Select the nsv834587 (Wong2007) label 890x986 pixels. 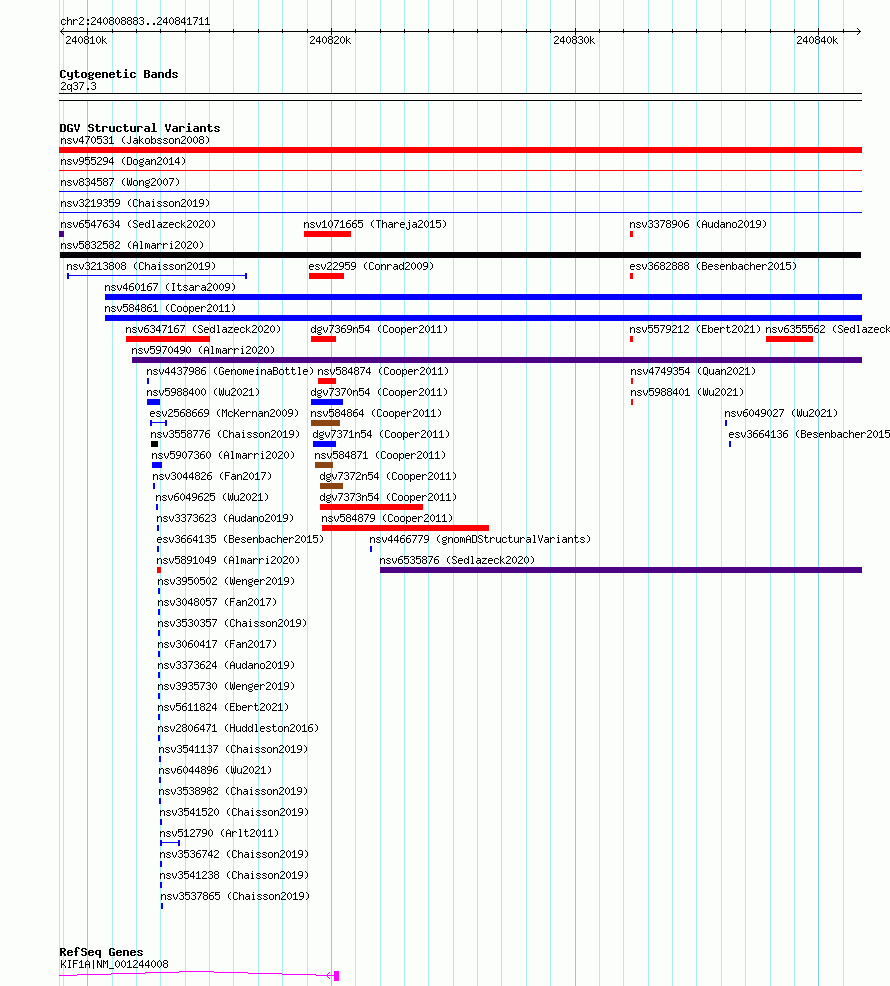point(120,182)
